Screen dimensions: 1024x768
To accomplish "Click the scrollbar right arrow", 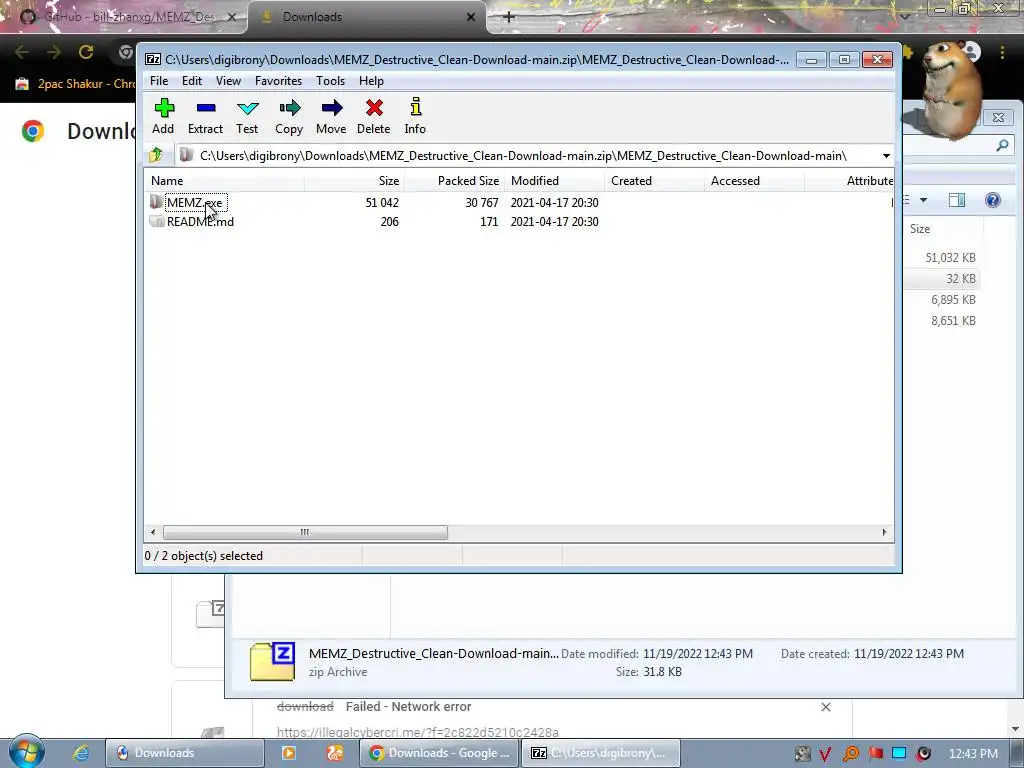I will tap(884, 532).
